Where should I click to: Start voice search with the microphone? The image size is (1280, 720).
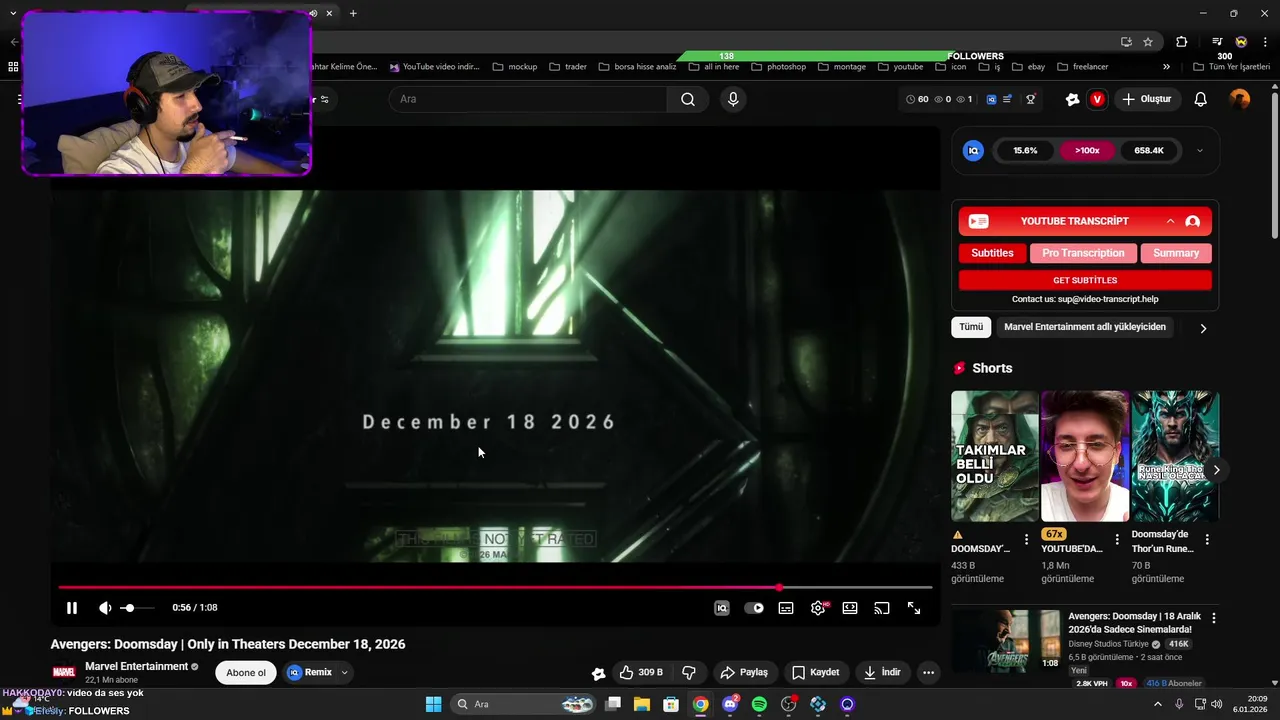733,99
